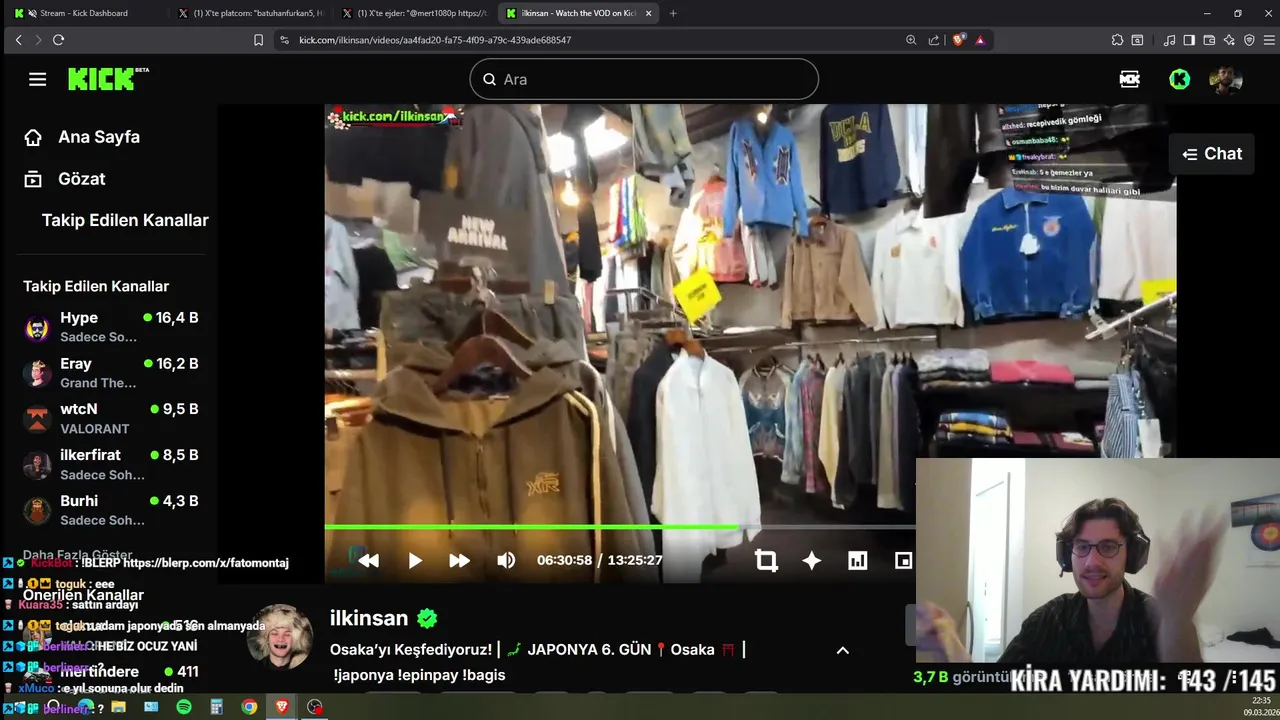Open OBS Studio from the taskbar
The image size is (1280, 720).
coord(315,707)
